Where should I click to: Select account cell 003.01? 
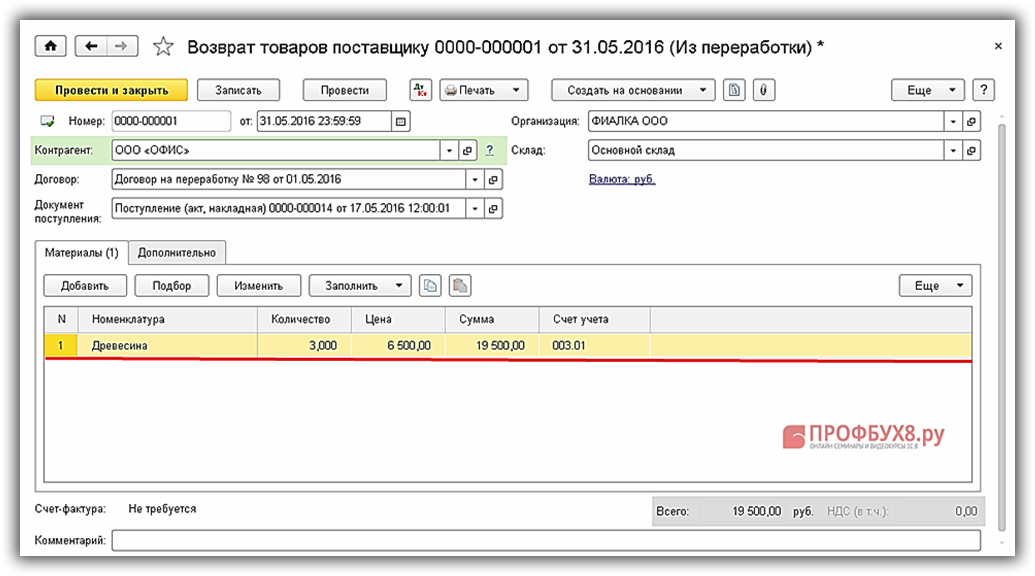(x=595, y=346)
